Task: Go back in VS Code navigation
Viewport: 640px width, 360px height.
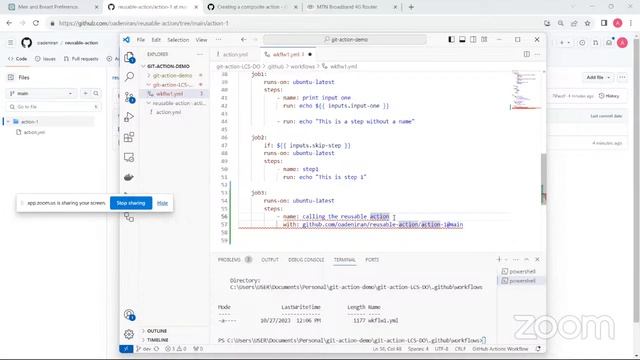Action: [x=244, y=40]
